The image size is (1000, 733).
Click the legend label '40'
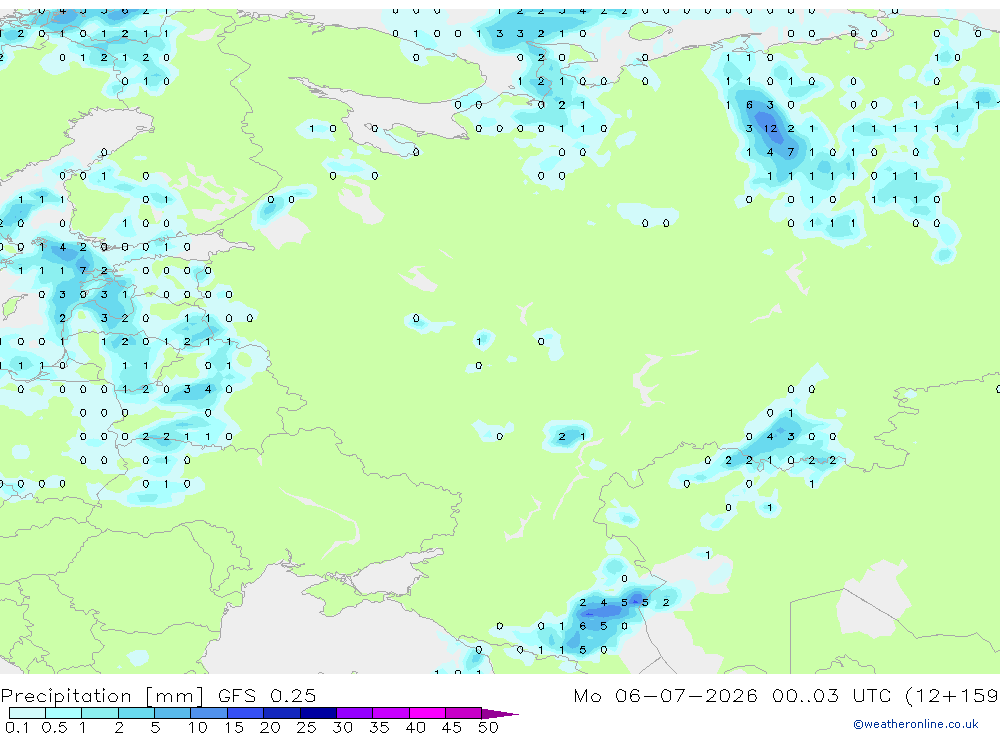tap(415, 727)
